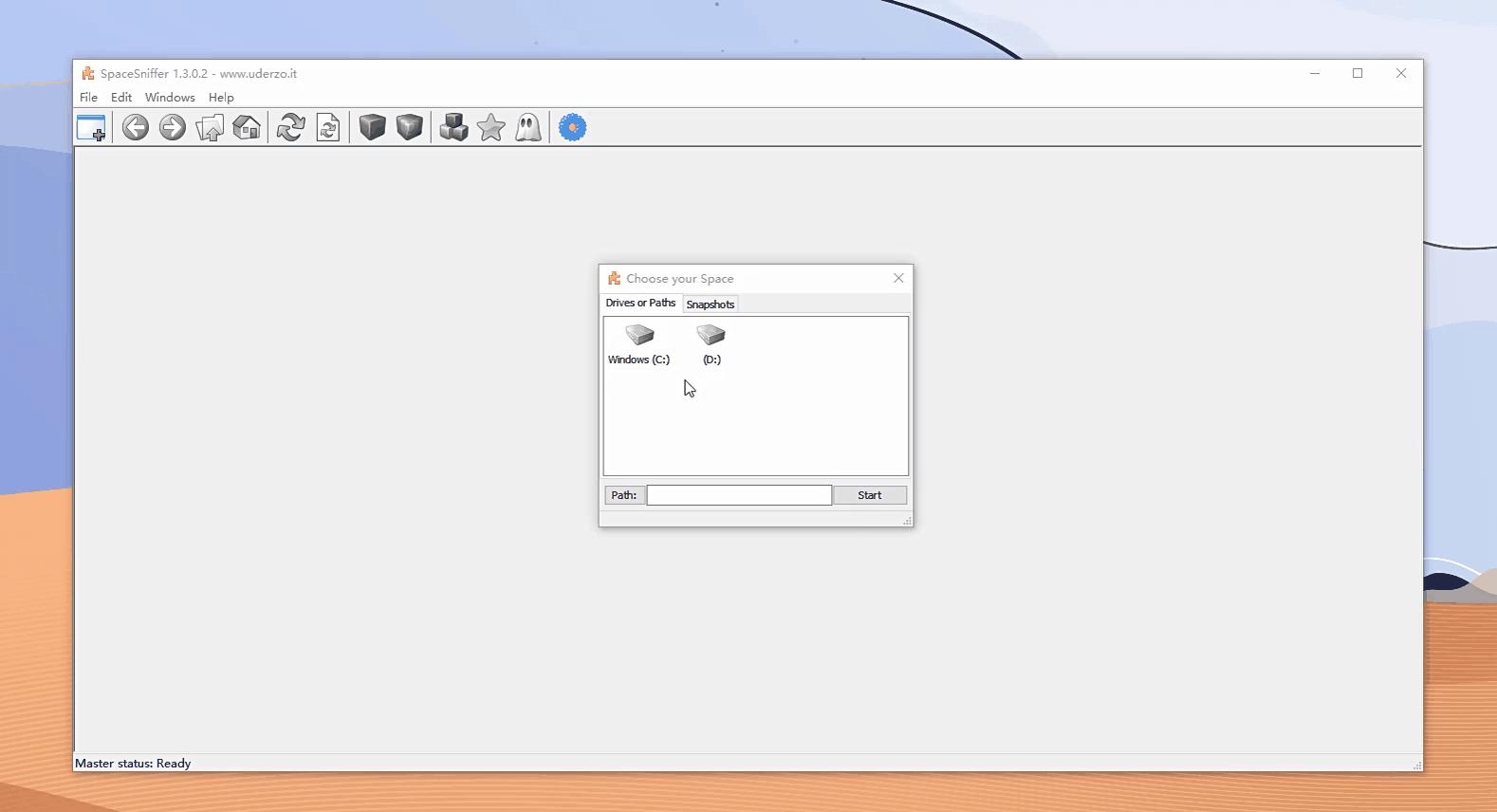1497x812 pixels.
Task: Select the Windows (C:) drive icon
Action: point(639,344)
